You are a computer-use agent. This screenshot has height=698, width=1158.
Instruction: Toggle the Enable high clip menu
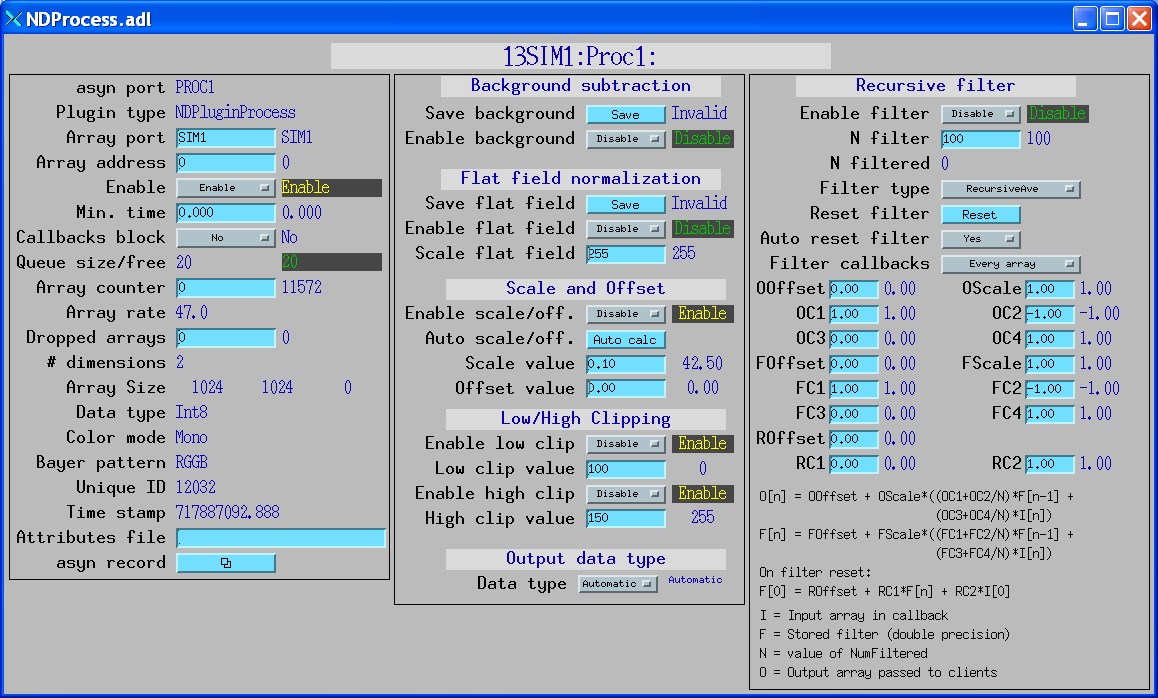[625, 494]
